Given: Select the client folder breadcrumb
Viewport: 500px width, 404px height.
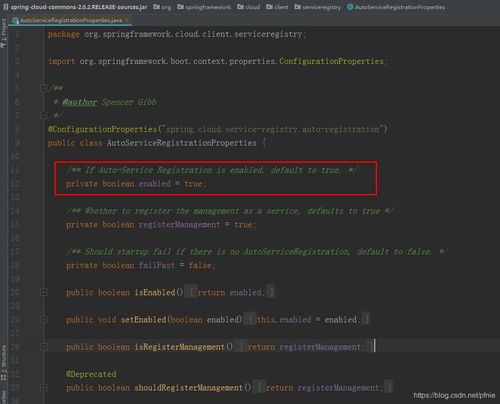Looking at the screenshot, I should pos(277,7).
